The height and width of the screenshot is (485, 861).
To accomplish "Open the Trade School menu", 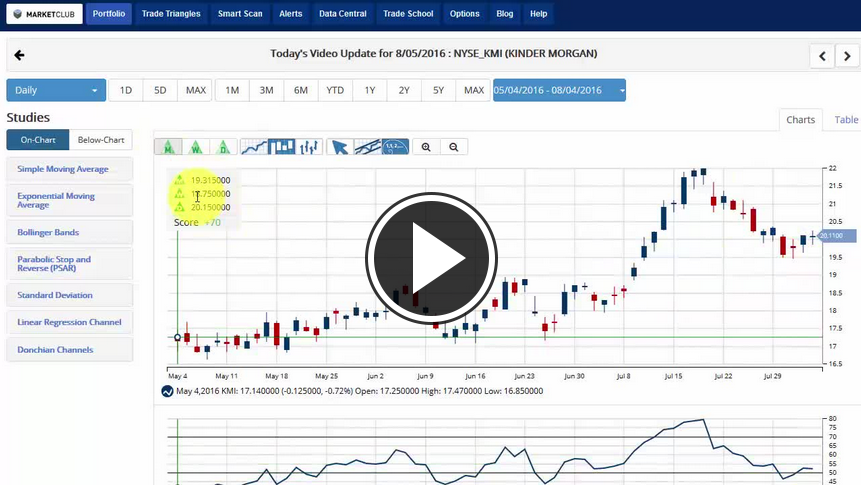I will 408,14.
